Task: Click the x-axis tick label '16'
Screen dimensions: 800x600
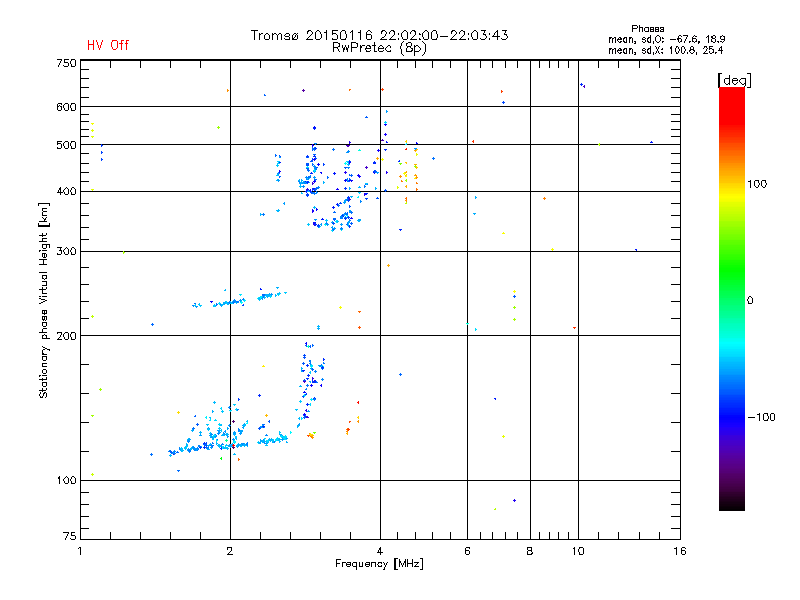Action: point(680,551)
